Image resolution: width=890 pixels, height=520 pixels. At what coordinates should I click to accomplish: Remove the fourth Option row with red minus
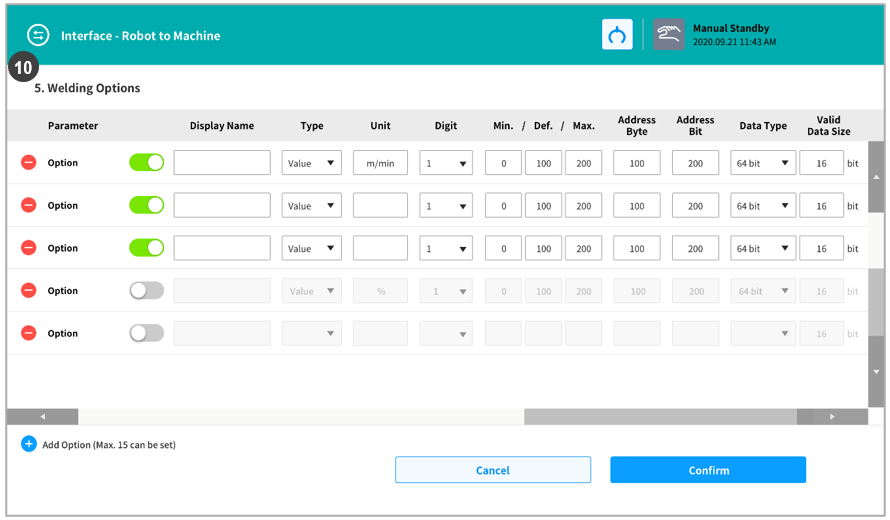pos(29,291)
